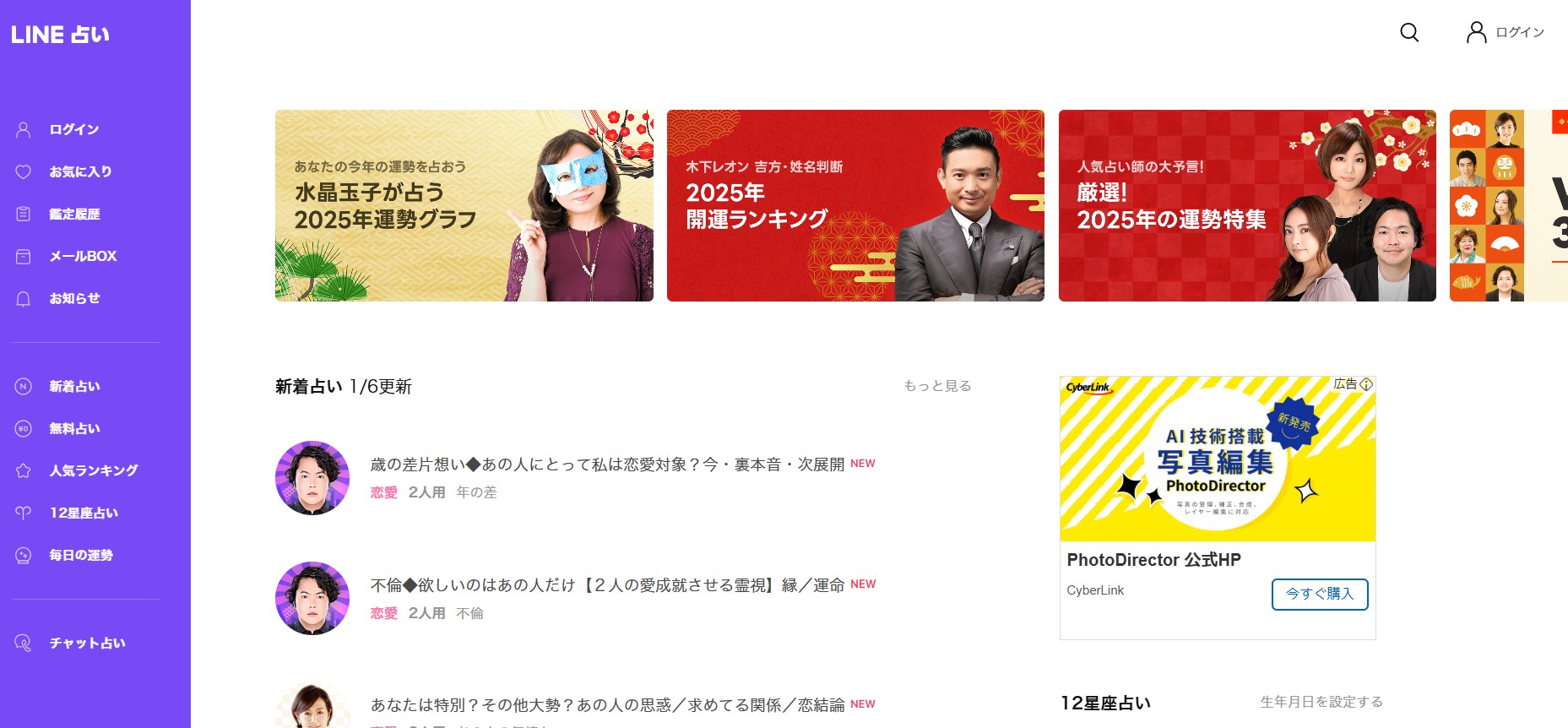Click the notifications bell icon
1568x728 pixels.
[x=24, y=299]
